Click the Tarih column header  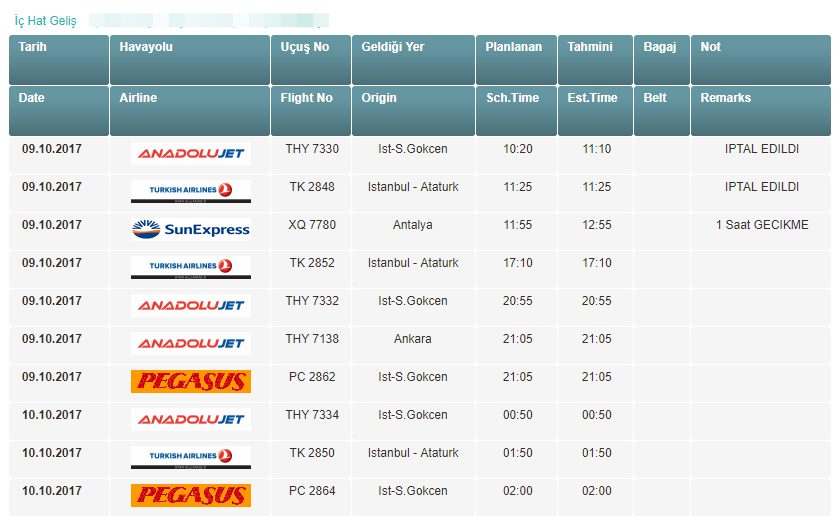click(x=59, y=60)
